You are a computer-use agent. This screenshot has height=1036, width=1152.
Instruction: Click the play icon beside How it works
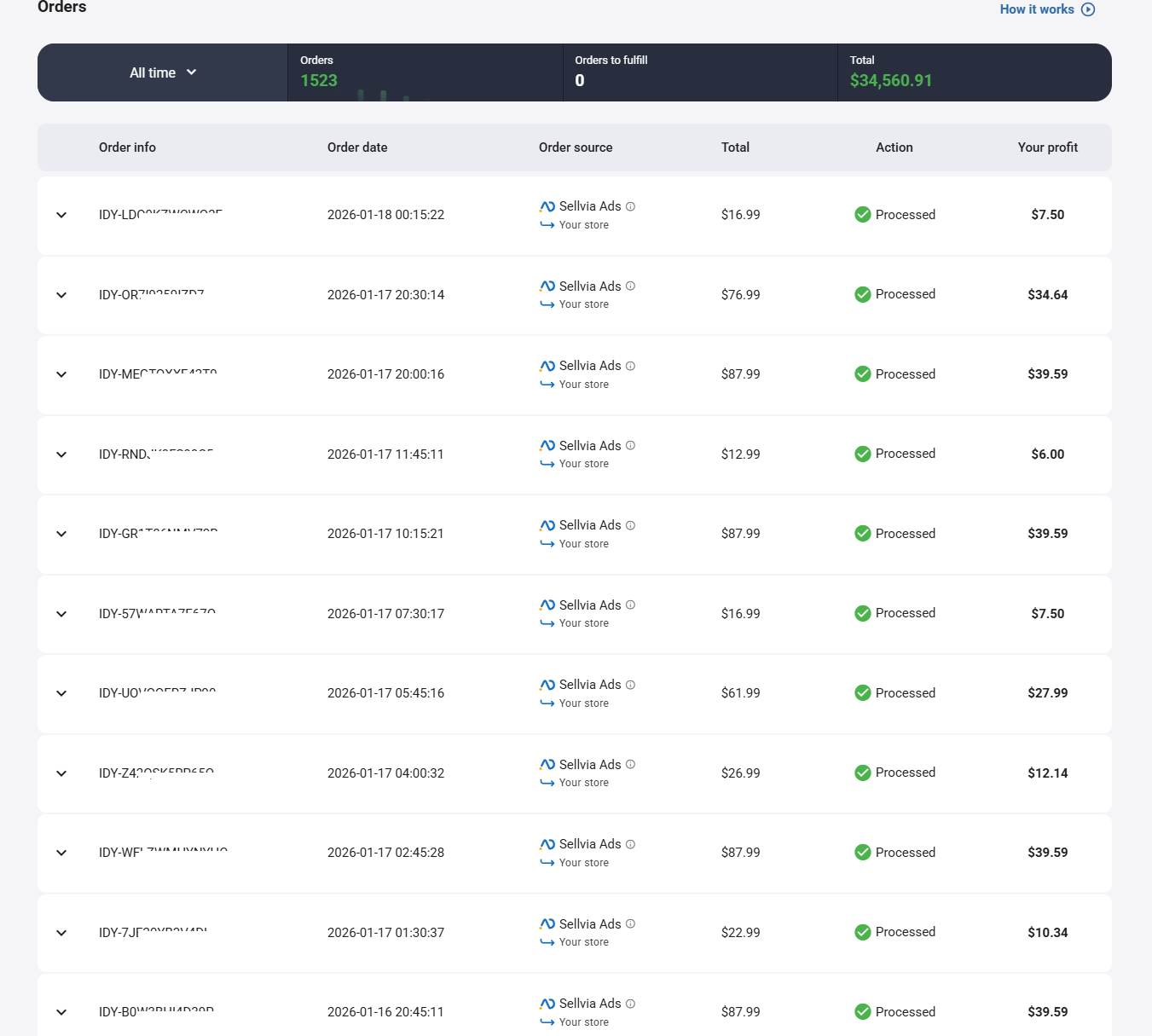1088,9
